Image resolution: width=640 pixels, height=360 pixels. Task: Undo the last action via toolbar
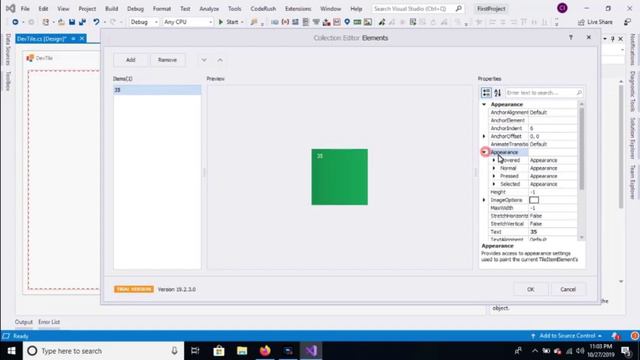96,22
